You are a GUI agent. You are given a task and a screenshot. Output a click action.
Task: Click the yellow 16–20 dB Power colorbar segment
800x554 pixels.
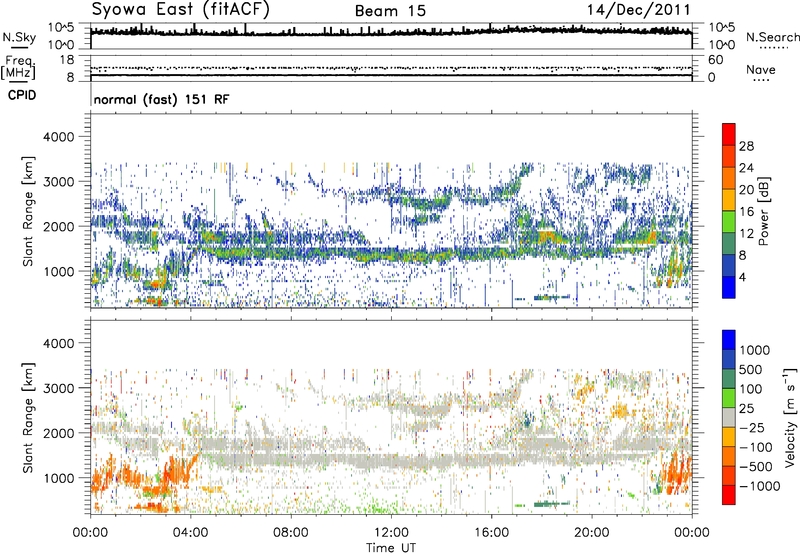729,200
